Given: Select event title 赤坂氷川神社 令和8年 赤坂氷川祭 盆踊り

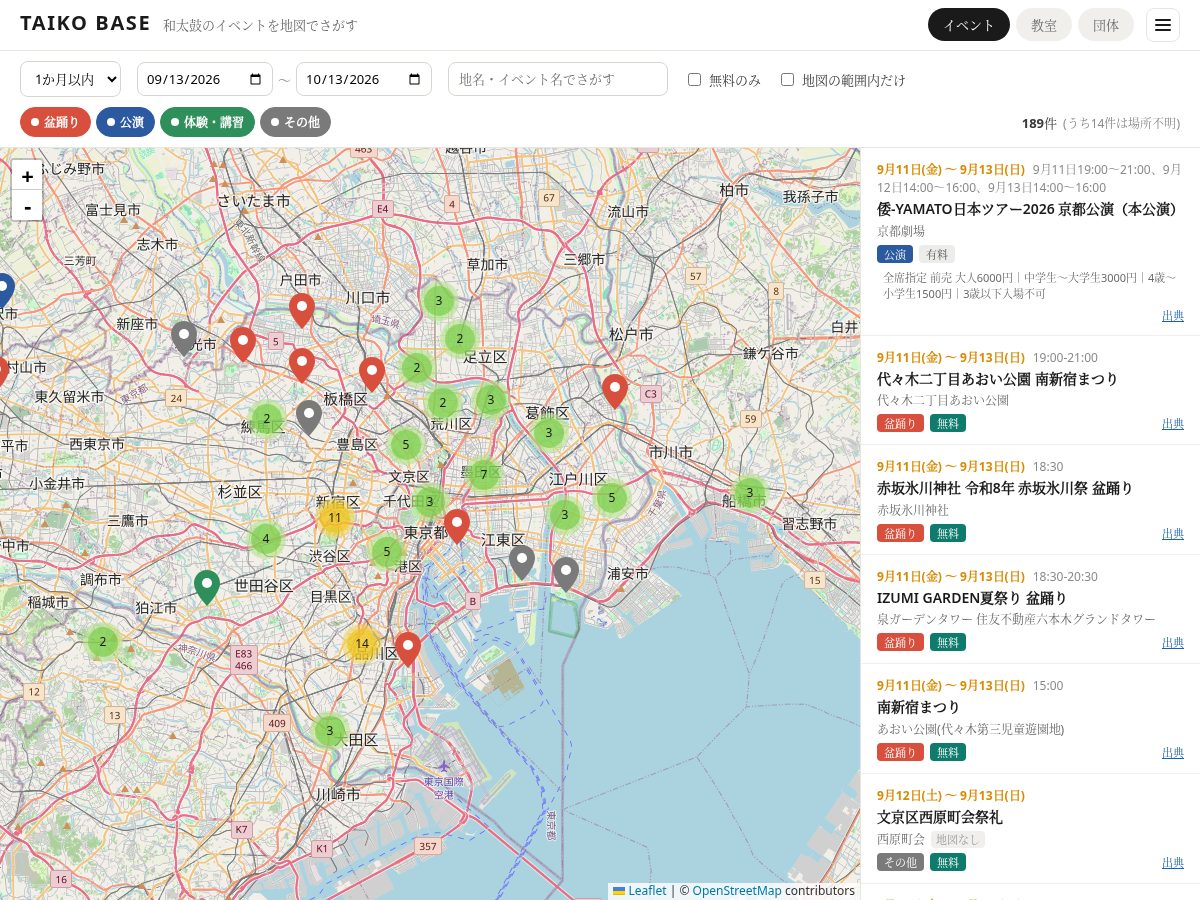Looking at the screenshot, I should point(1005,488).
